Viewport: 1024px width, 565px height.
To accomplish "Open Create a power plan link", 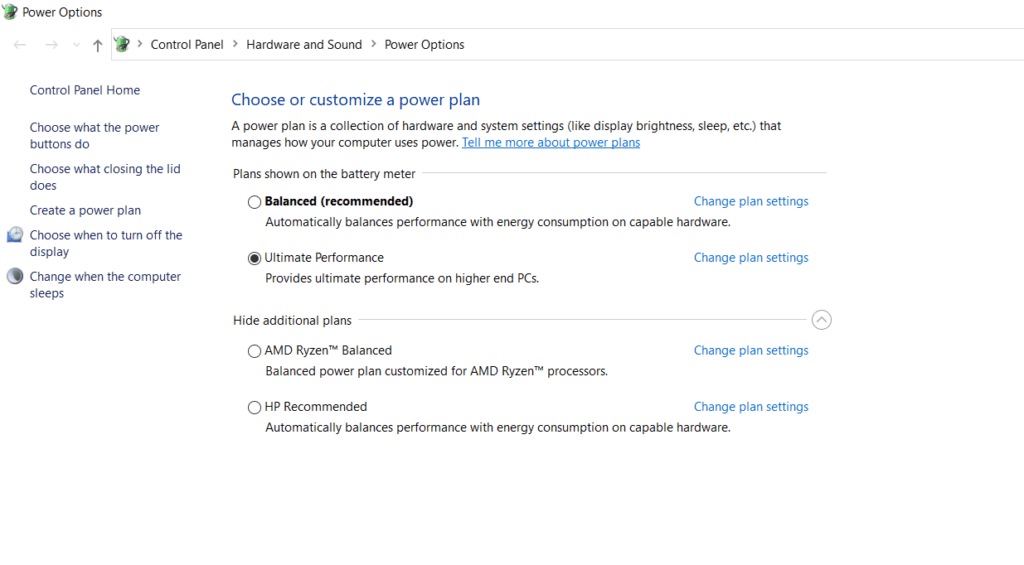I will (85, 210).
